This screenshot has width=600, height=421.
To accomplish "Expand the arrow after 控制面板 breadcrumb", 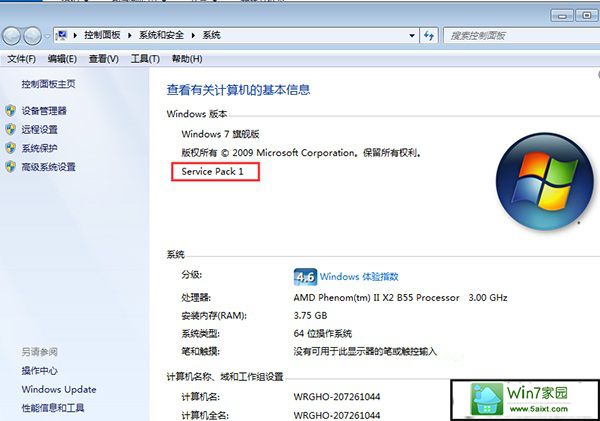I will coord(130,36).
